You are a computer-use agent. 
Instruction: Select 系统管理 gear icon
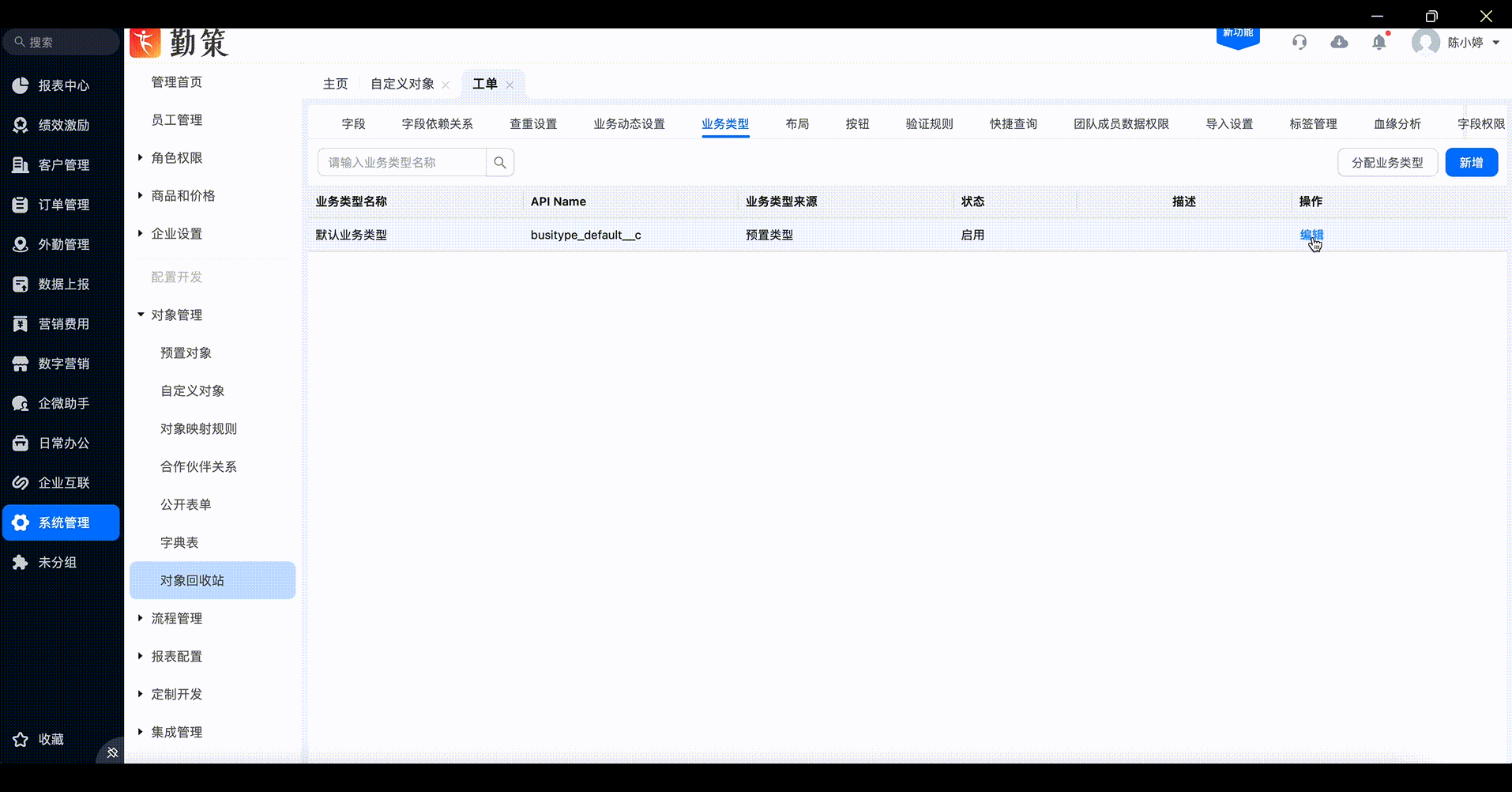21,522
